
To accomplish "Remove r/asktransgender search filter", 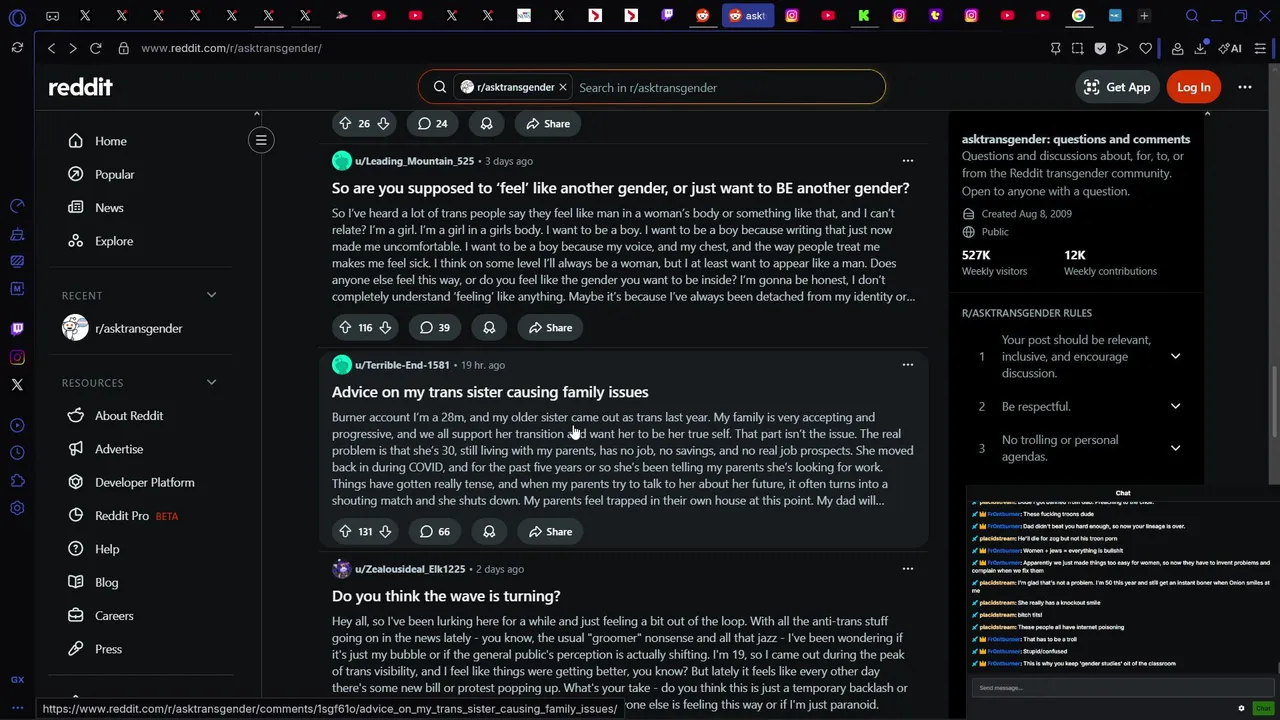I will [562, 87].
